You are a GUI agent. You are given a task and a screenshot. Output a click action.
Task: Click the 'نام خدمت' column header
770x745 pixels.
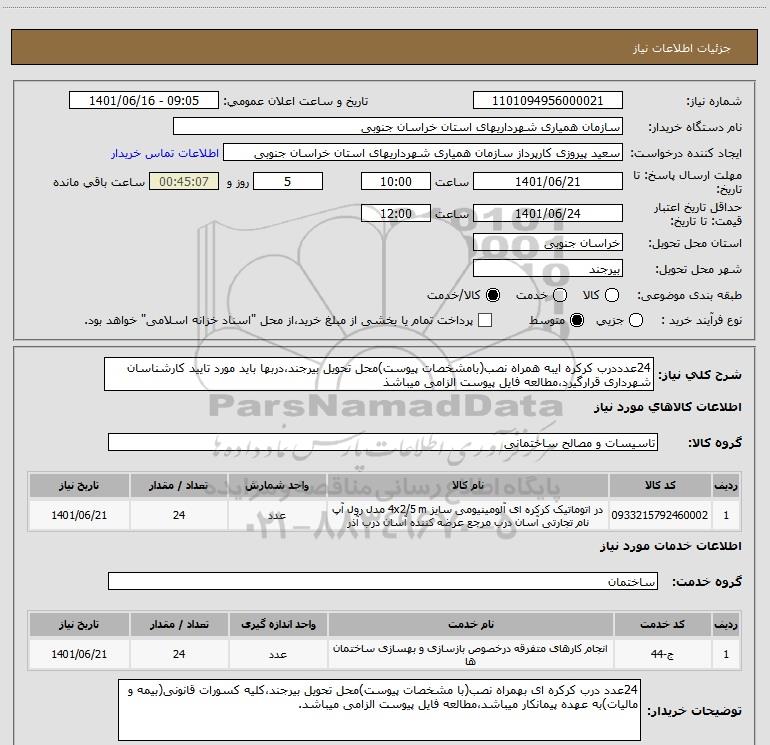[x=470, y=624]
